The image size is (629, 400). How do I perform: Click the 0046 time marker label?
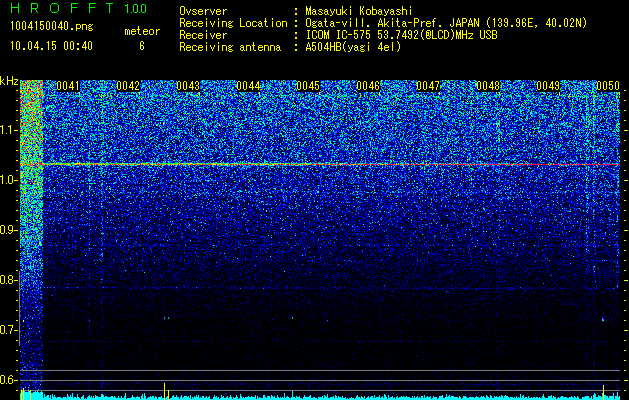click(368, 86)
